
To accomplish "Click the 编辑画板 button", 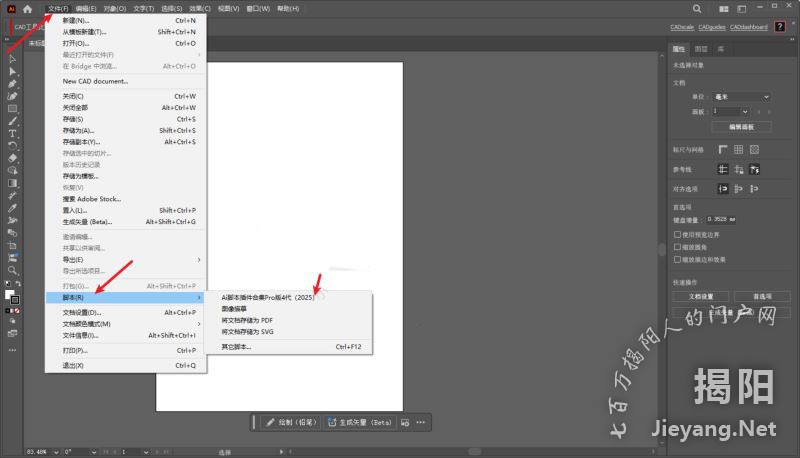I will pos(740,127).
